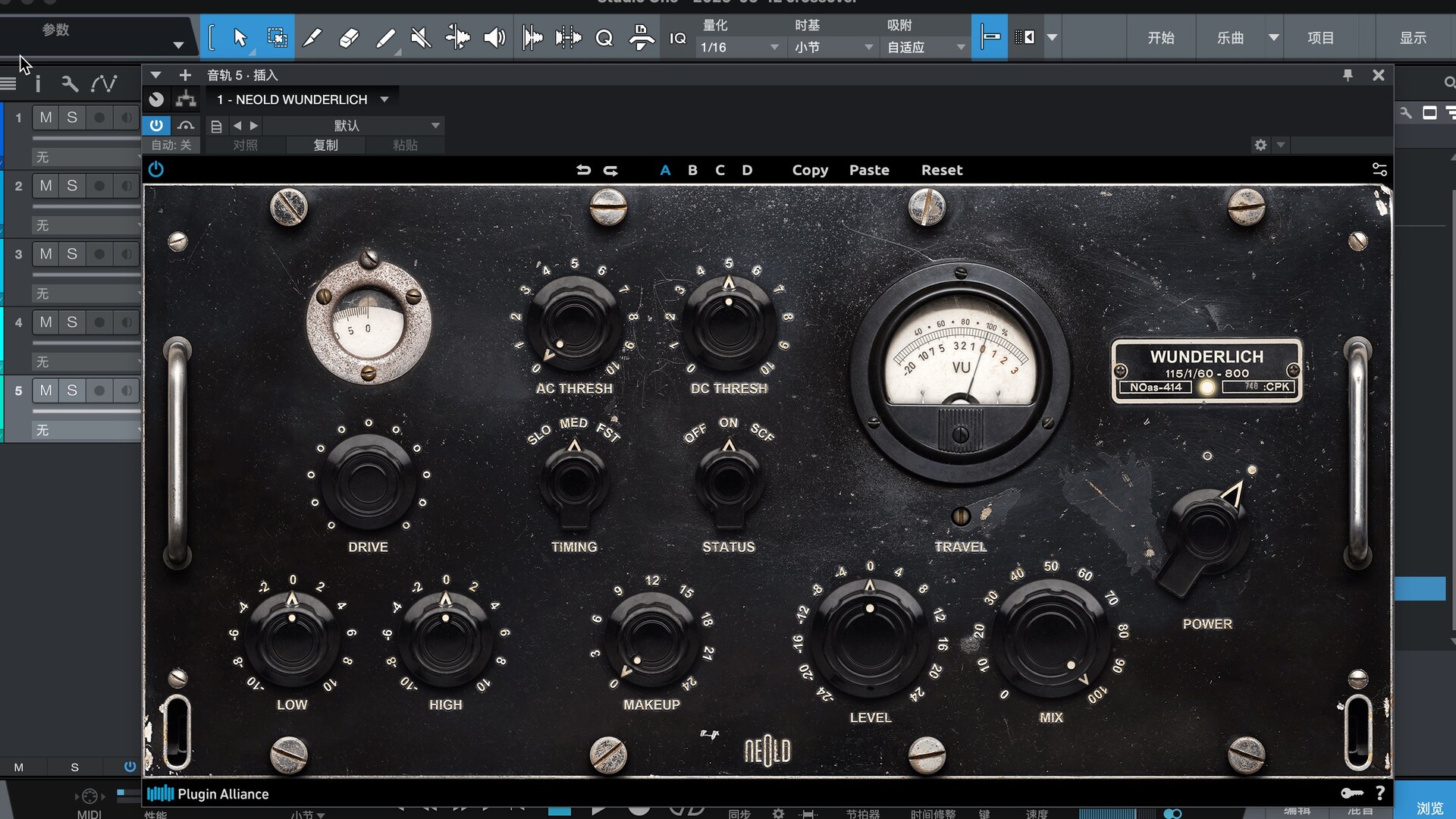The height and width of the screenshot is (819, 1456).
Task: Select the Split (knife) tool
Action: [x=312, y=37]
